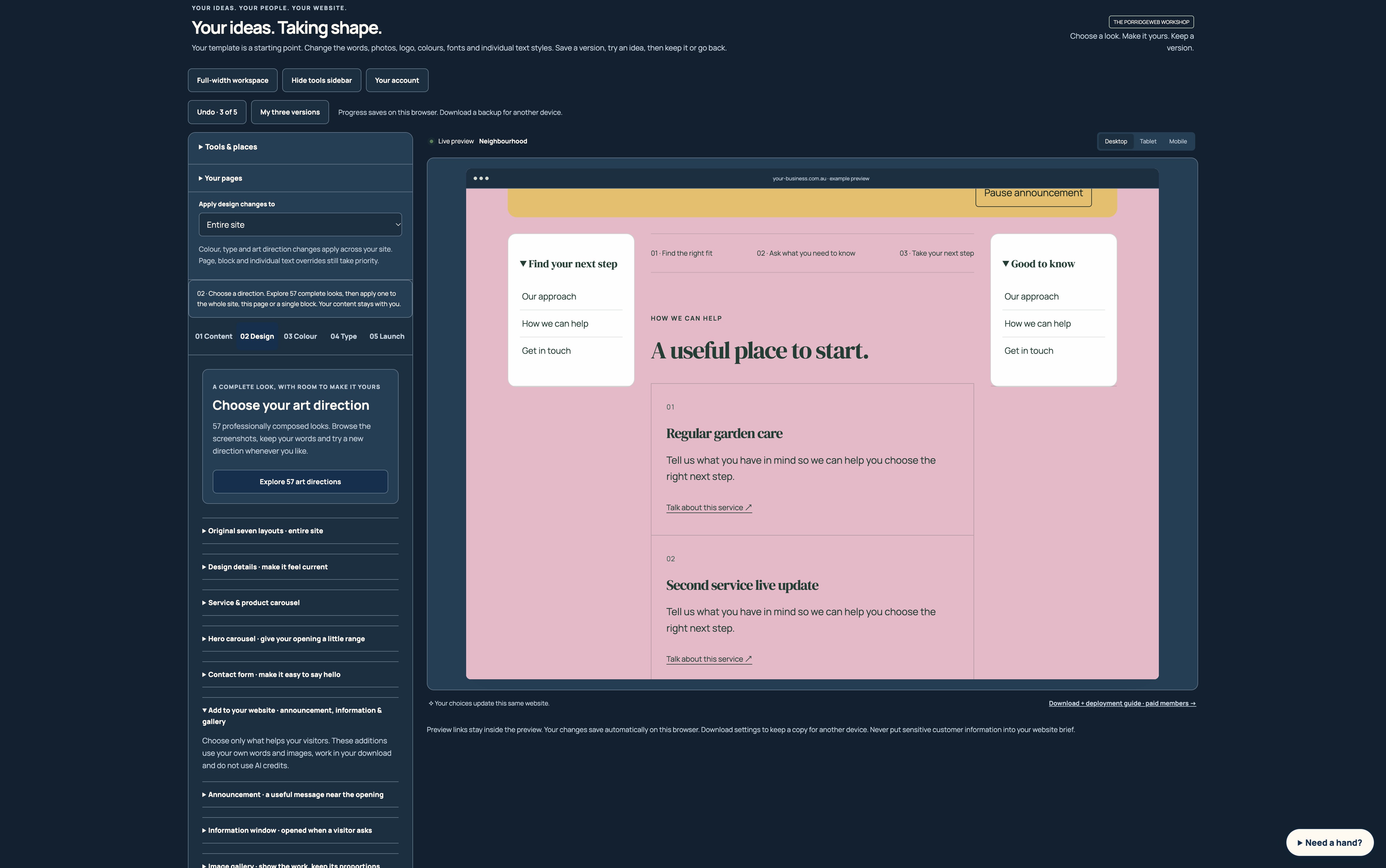Click the Regular garden care heading
The width and height of the screenshot is (1386, 868).
(x=724, y=433)
